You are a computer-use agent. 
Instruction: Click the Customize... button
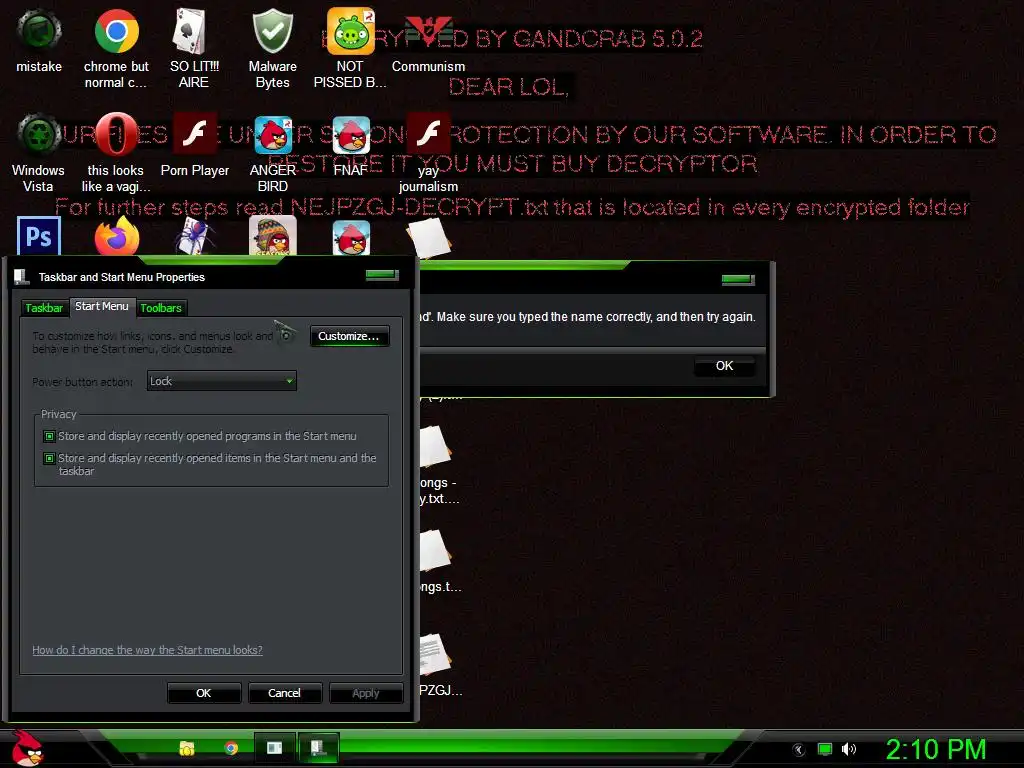(349, 336)
